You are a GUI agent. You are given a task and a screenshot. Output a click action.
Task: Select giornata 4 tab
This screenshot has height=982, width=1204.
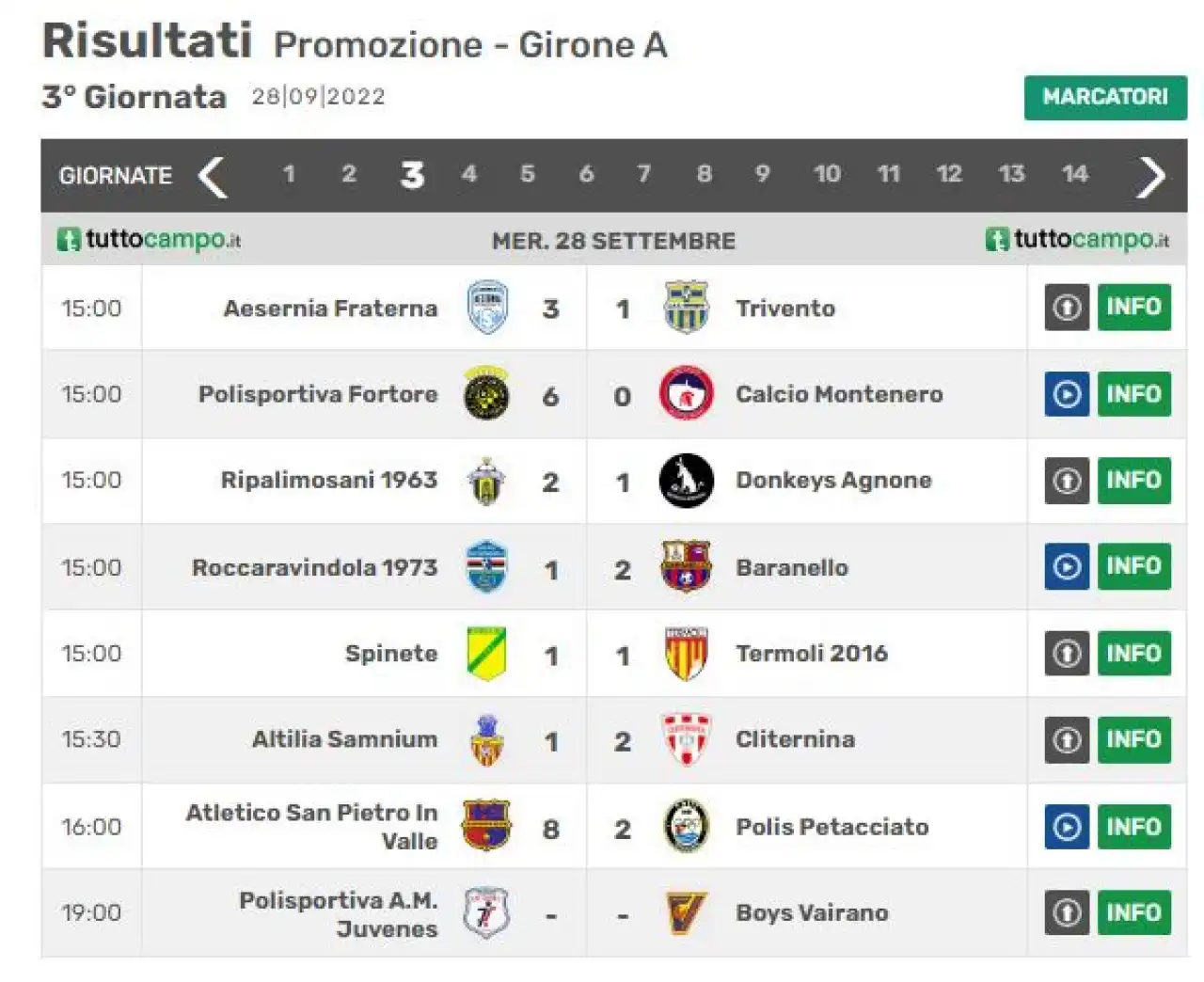click(468, 174)
